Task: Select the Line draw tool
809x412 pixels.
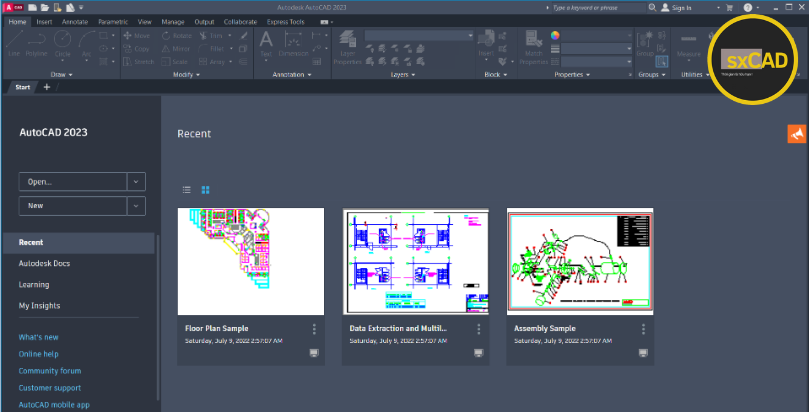Action: tap(14, 43)
